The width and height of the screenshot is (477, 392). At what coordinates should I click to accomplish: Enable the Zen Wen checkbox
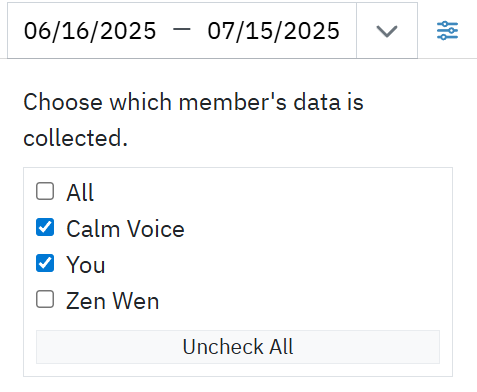(x=45, y=299)
